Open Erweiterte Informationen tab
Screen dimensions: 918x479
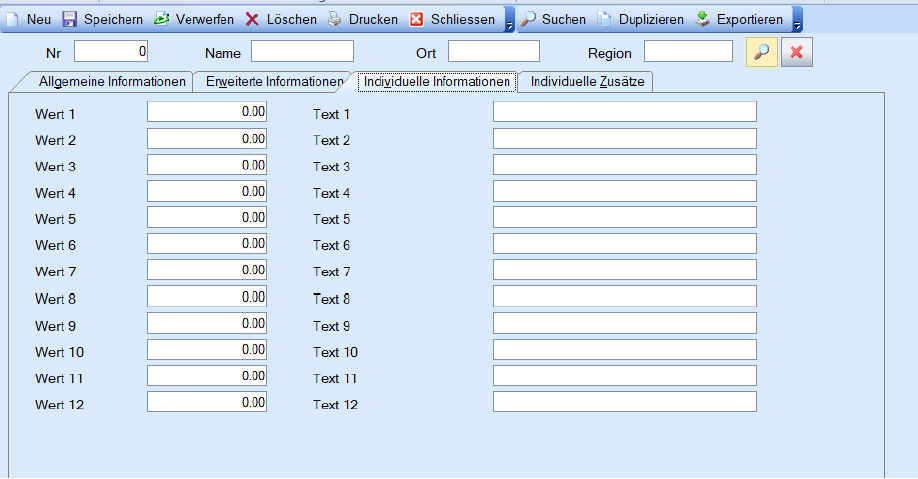pos(274,81)
